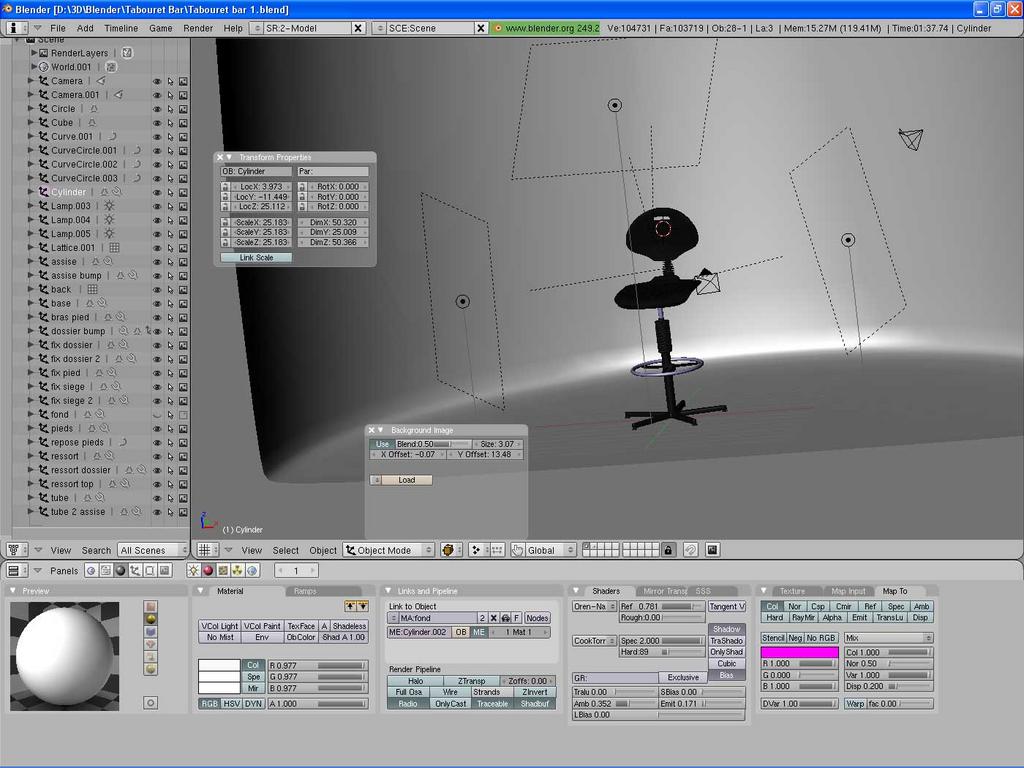Toggle renderability icon for Circle in outliner
The image size is (1024, 768).
pyautogui.click(x=184, y=109)
